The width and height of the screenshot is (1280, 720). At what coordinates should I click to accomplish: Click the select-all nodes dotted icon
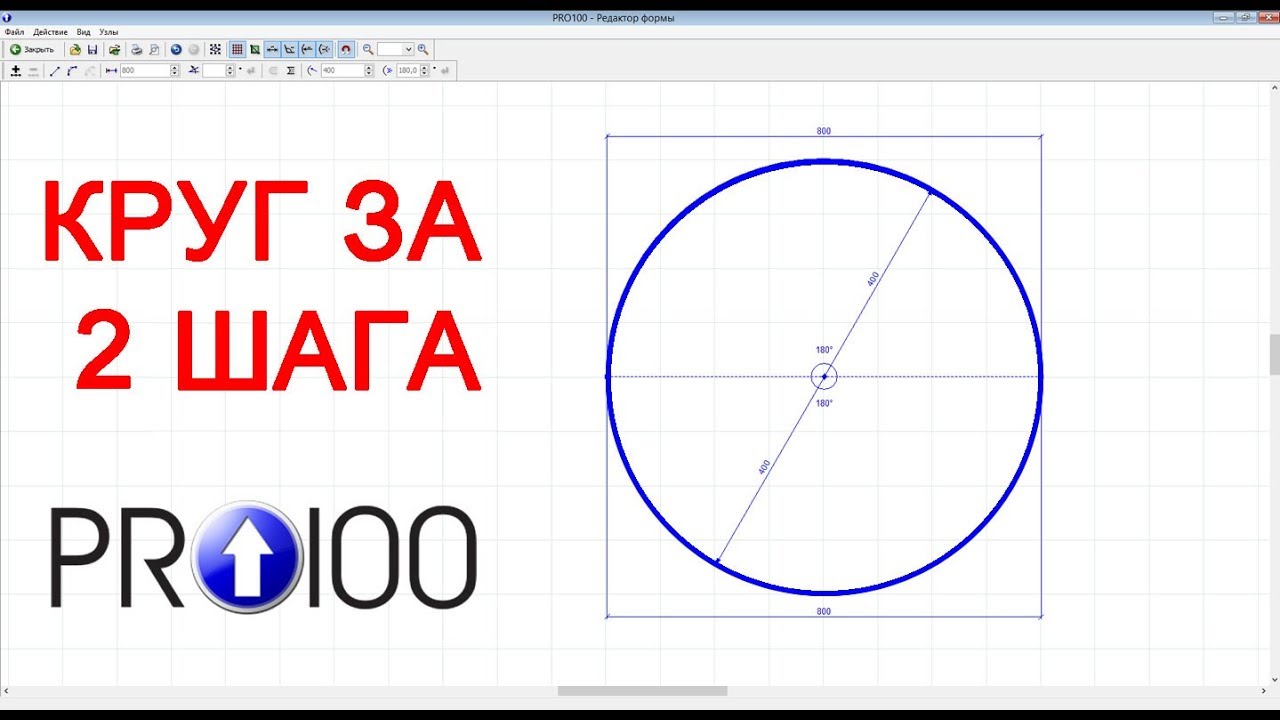tap(215, 49)
